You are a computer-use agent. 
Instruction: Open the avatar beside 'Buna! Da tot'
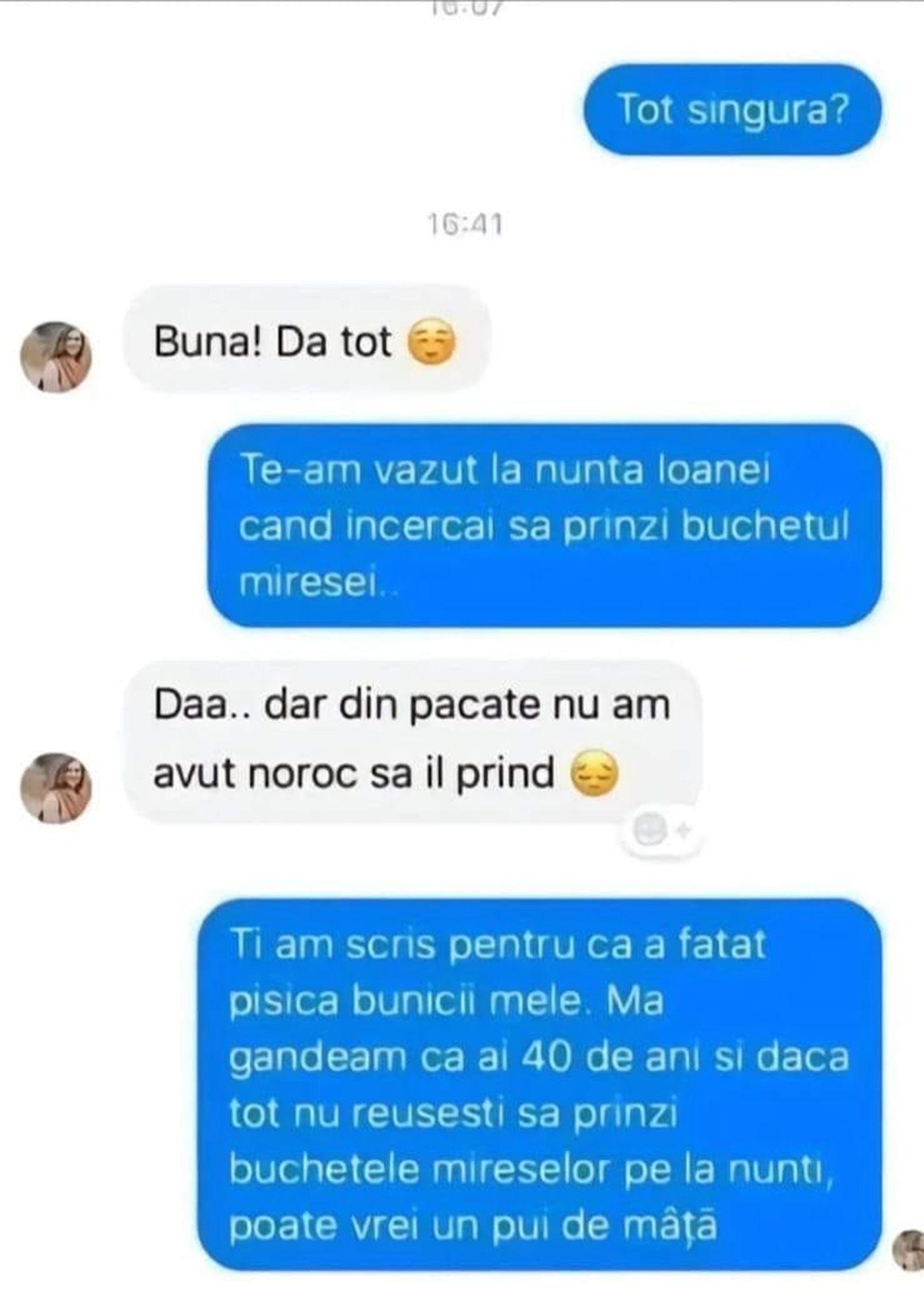pos(56,357)
